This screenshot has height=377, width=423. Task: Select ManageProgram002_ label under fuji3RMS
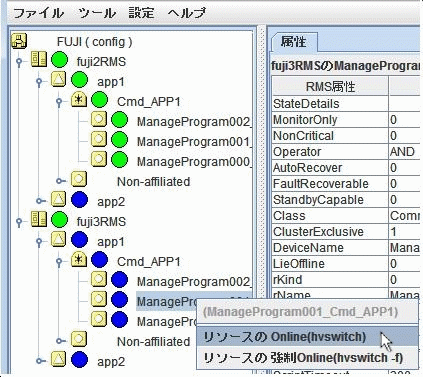click(194, 282)
